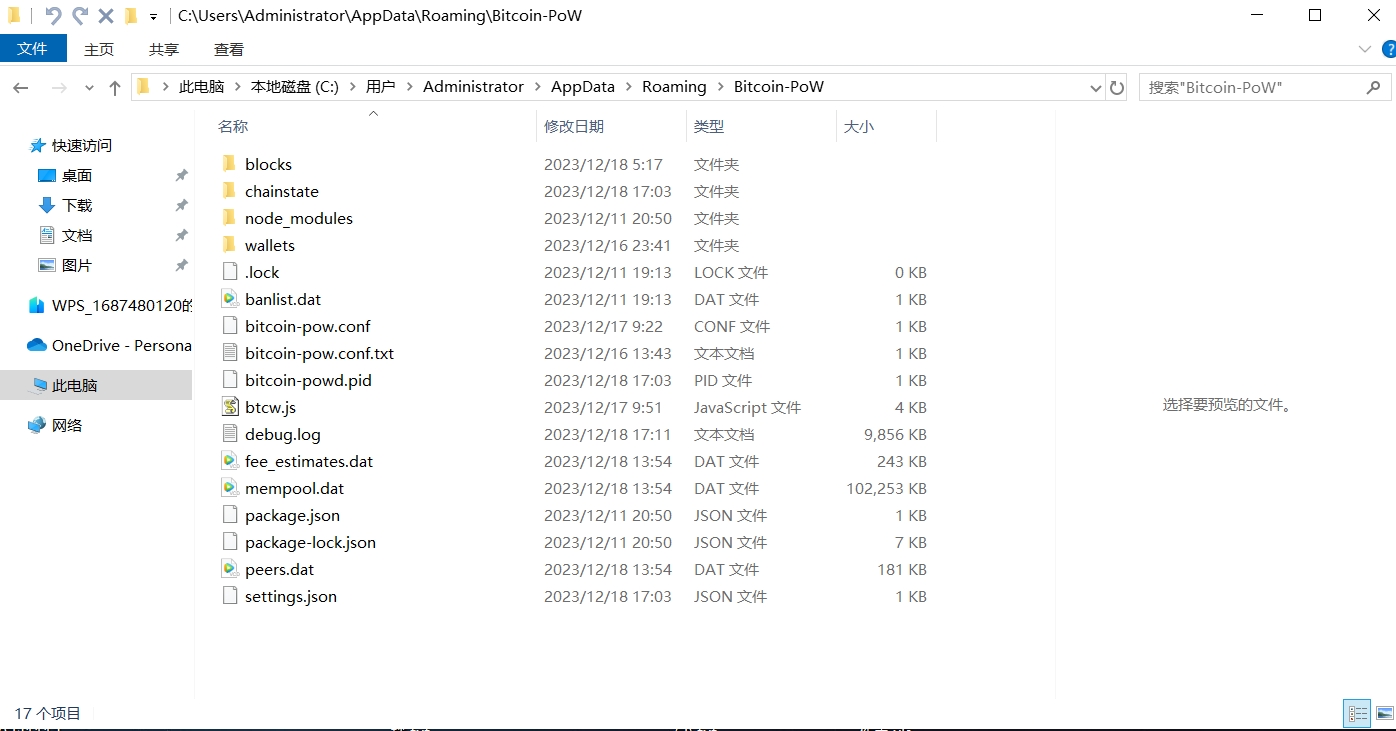The image size is (1396, 731).
Task: Go back with the left arrow button
Action: pyautogui.click(x=20, y=88)
